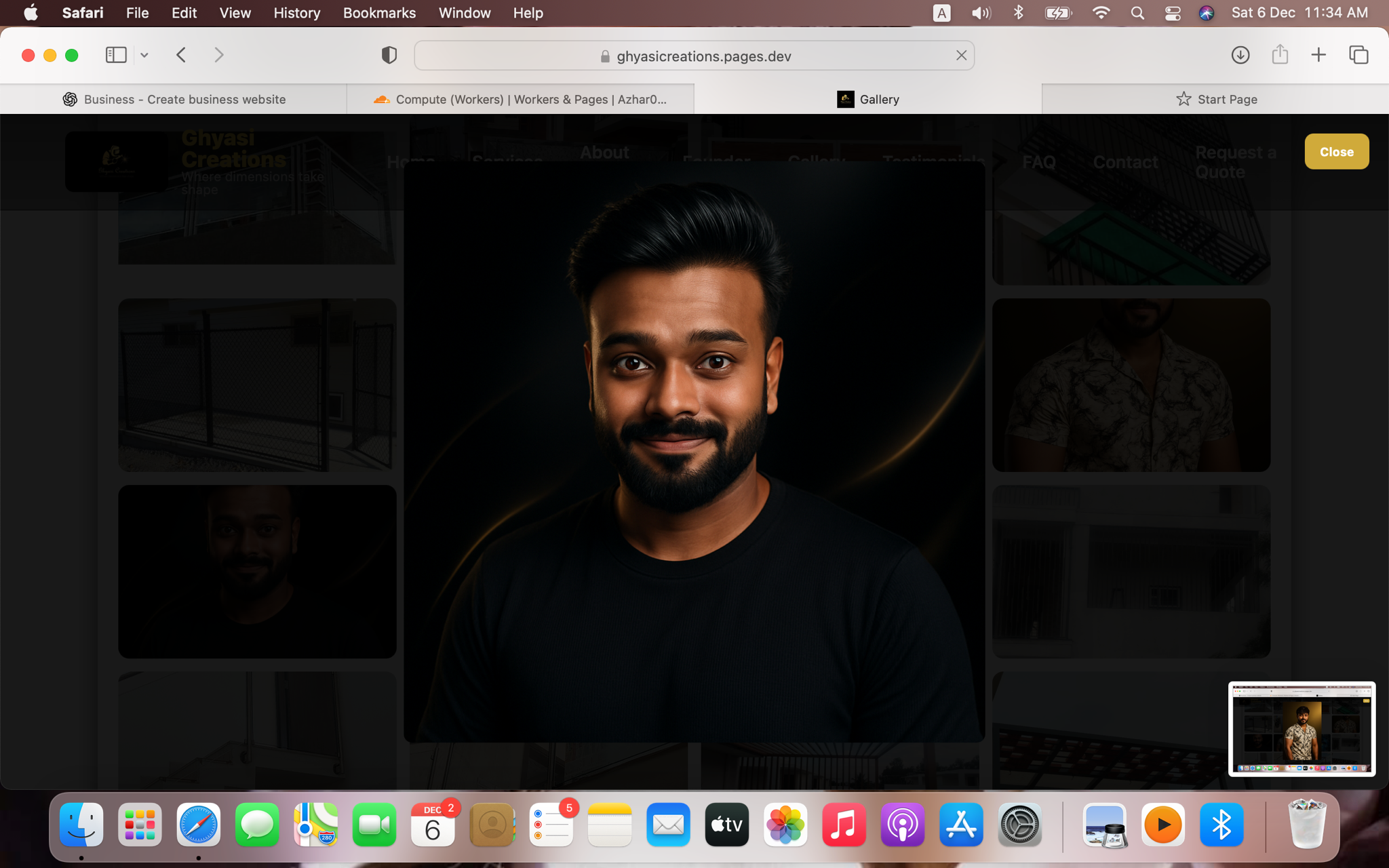Viewport: 1389px width, 868px height.
Task: Go back with the back arrow
Action: coord(181,55)
